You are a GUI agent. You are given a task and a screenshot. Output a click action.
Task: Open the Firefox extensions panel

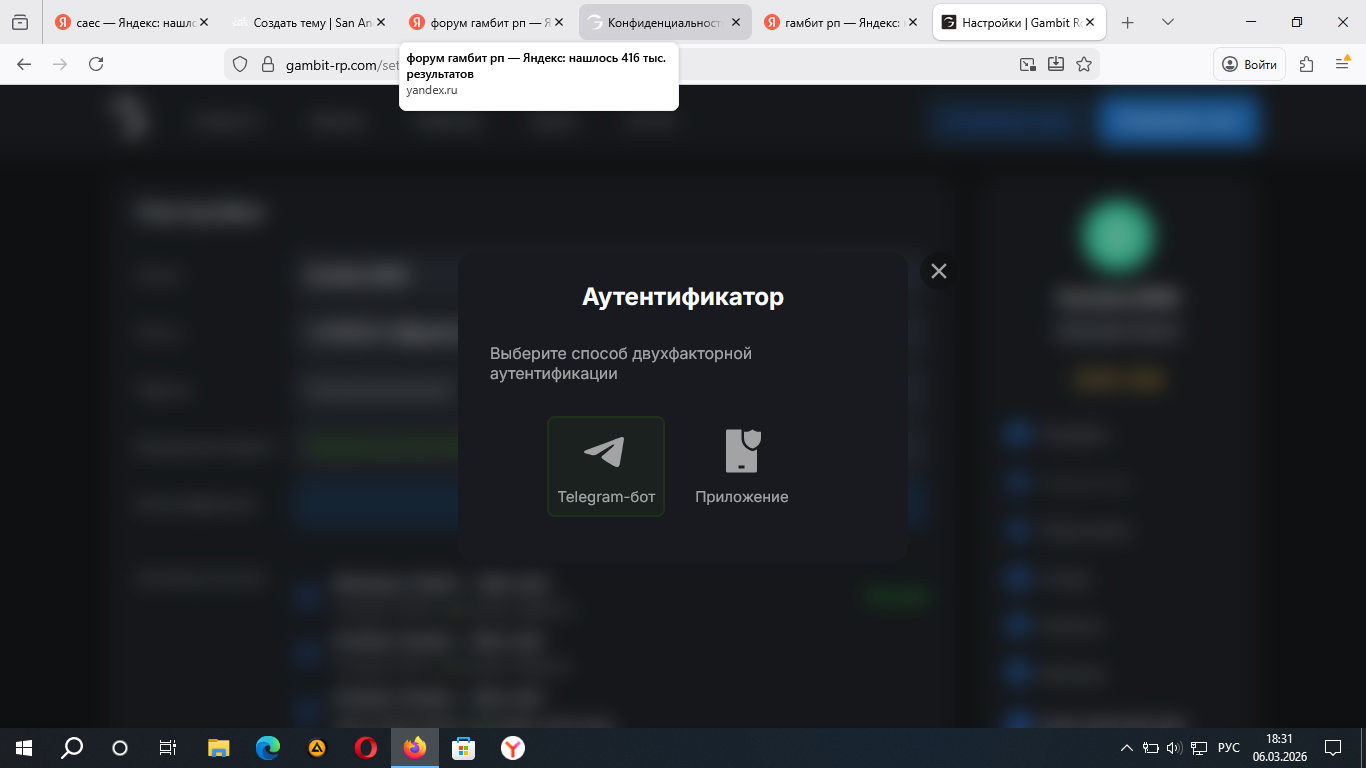[x=1306, y=64]
